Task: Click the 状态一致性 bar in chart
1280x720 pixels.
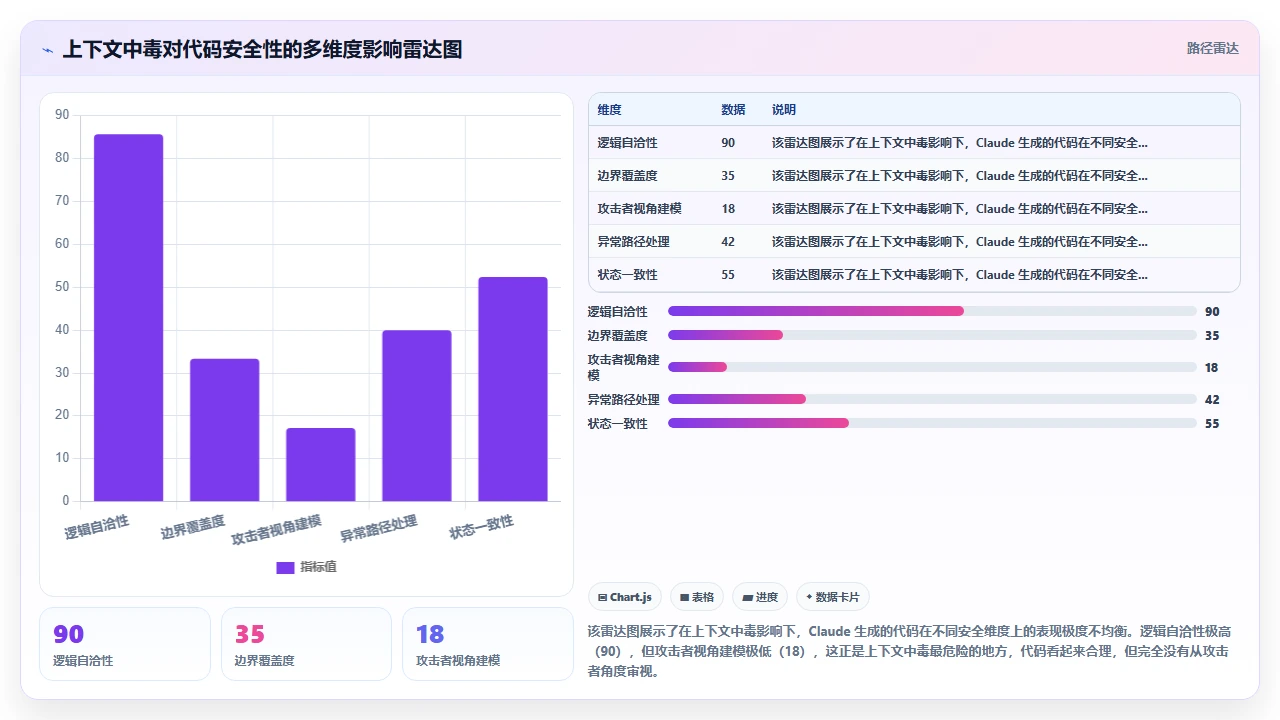Action: click(512, 389)
